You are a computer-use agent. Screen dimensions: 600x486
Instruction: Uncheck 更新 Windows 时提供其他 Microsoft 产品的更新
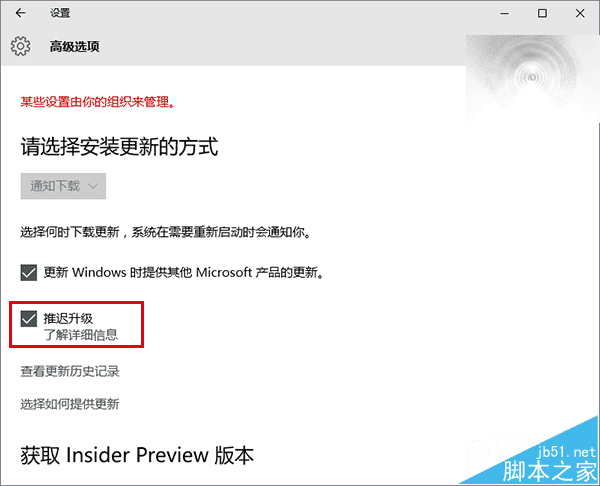(29, 273)
